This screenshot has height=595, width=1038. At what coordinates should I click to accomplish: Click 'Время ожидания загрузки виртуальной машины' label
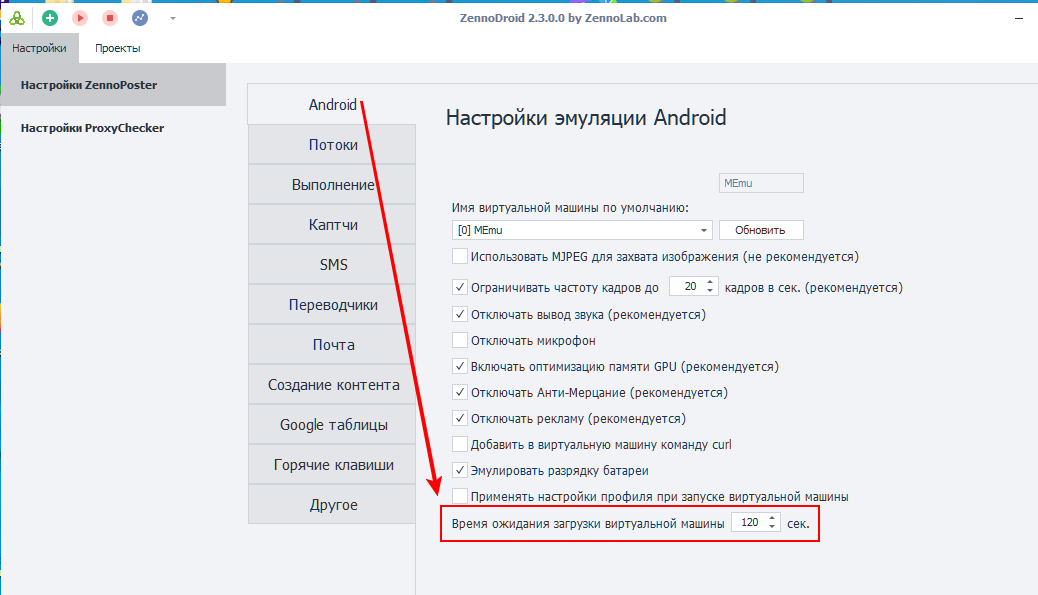(588, 524)
